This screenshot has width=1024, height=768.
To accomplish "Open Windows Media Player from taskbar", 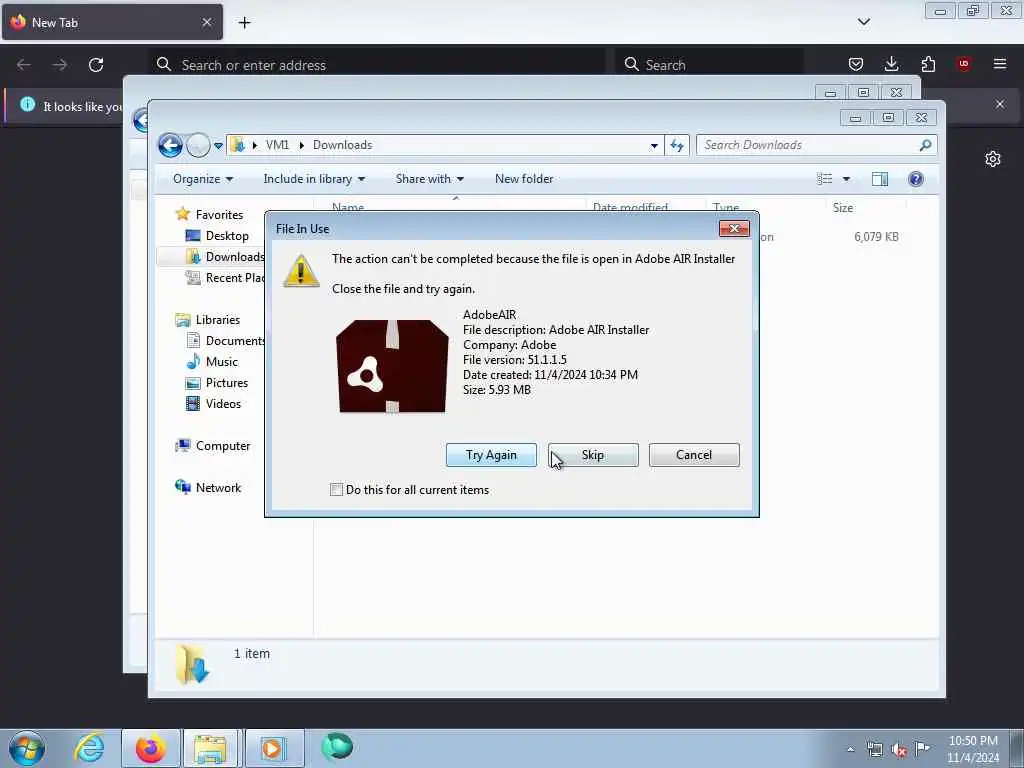I will (274, 748).
